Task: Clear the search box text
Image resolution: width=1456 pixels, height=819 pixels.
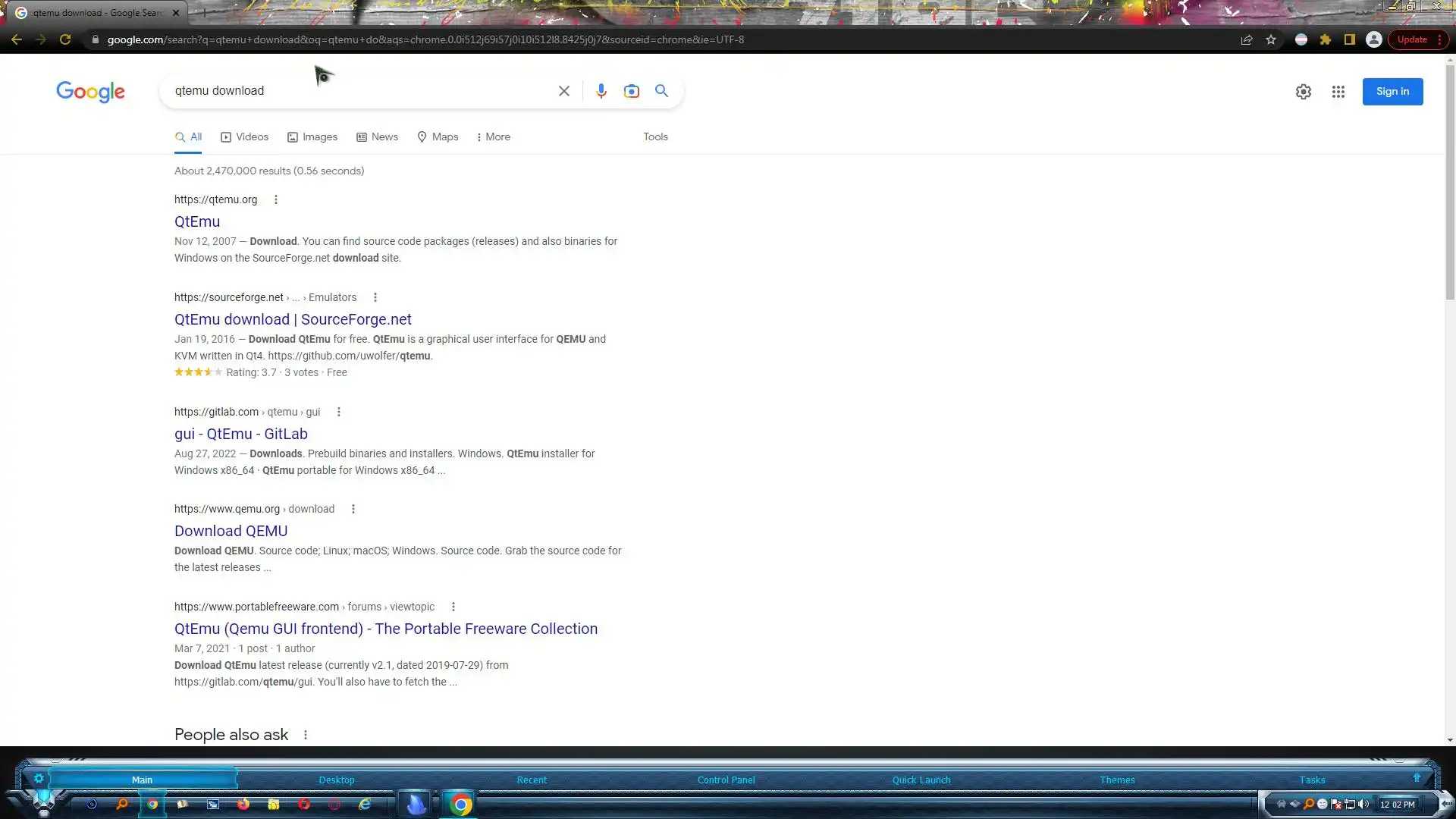Action: tap(563, 91)
